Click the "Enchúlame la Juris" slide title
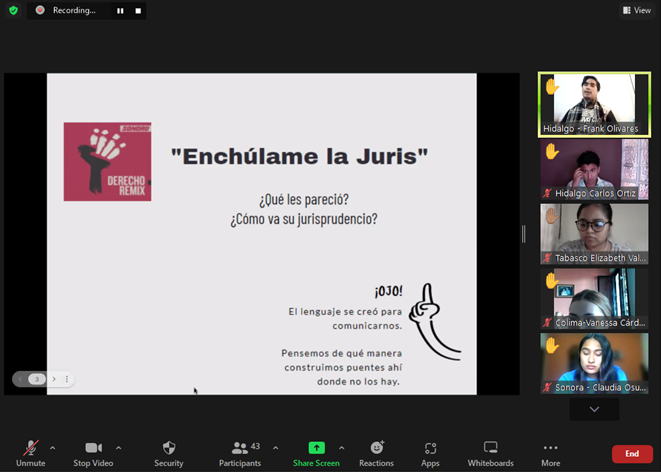Screen dimensions: 661x472 (299, 156)
